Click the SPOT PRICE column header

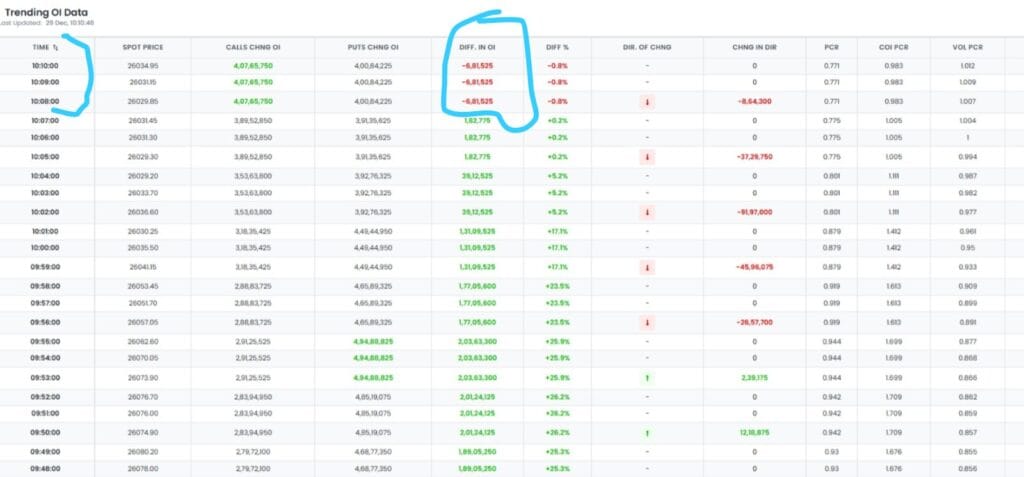[x=142, y=47]
